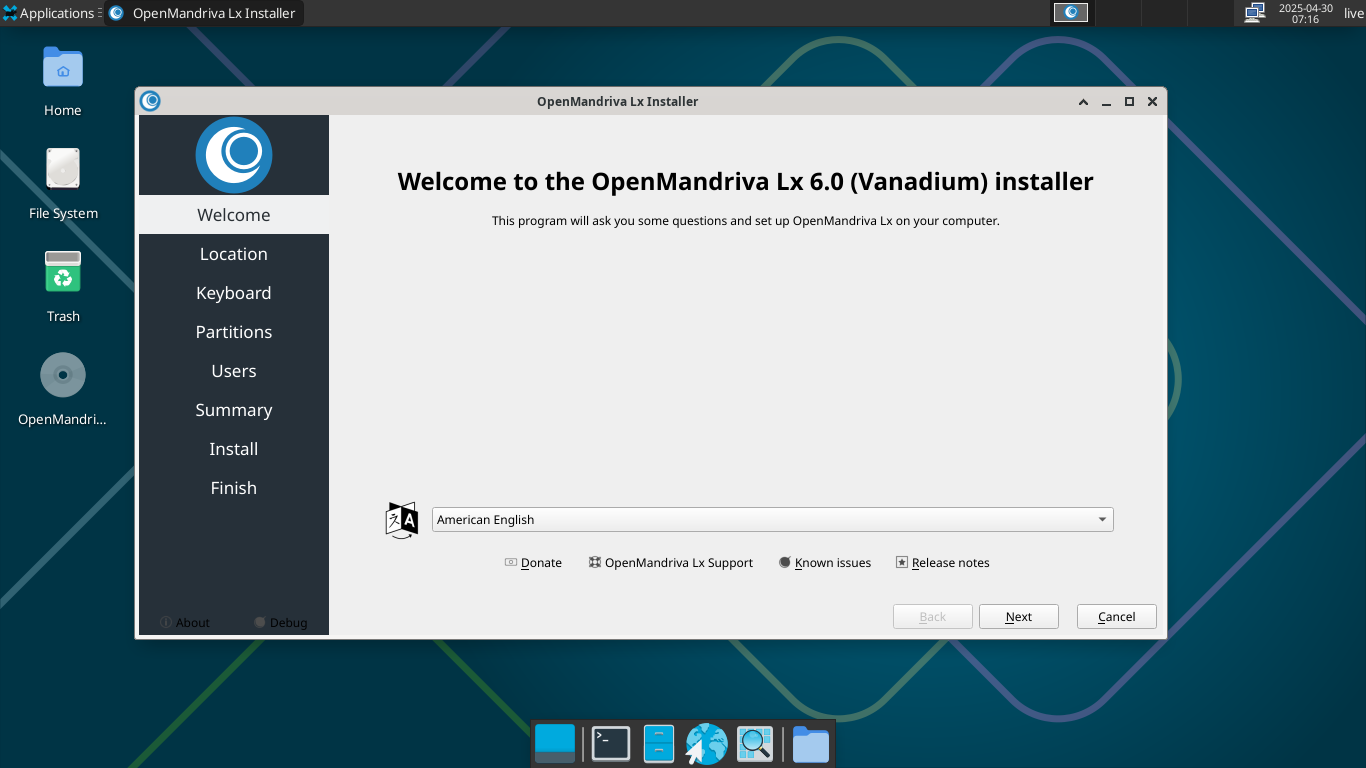Select the Trash desktop icon

pyautogui.click(x=63, y=286)
